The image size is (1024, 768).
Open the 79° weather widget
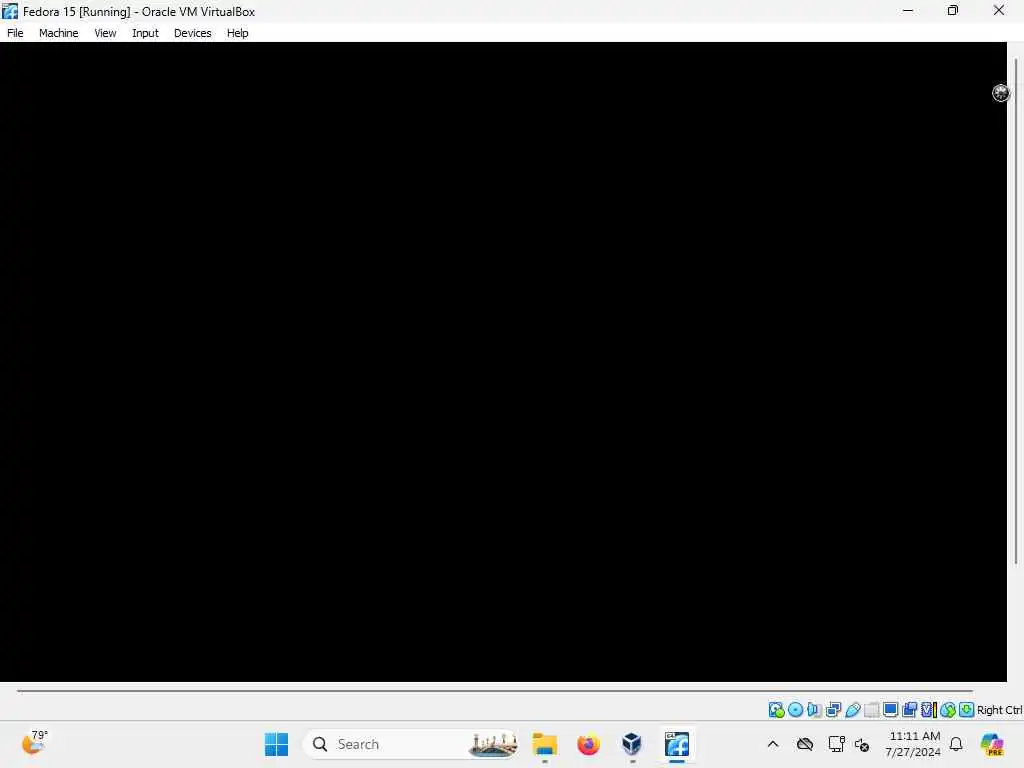(x=35, y=743)
